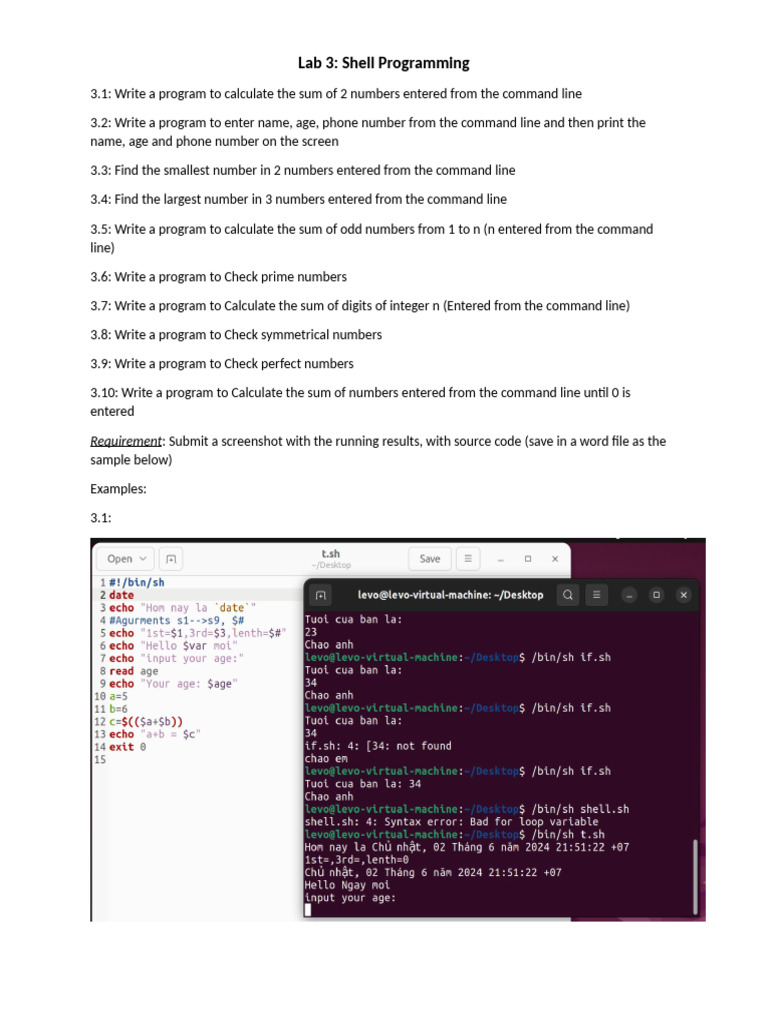
Task: Click the 'read age' code line
Action: pyautogui.click(x=133, y=671)
